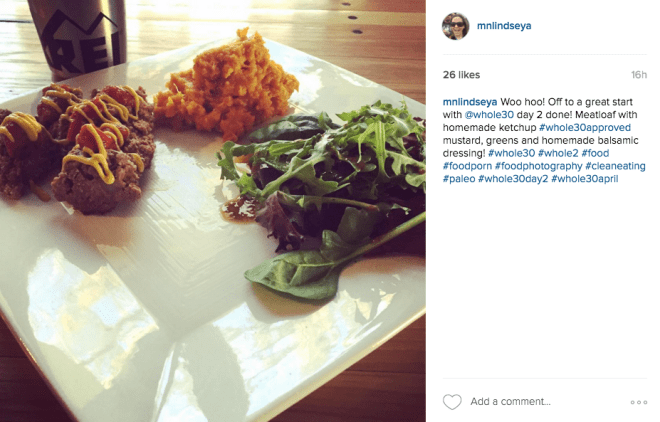Open the three-dot more options menu
The width and height of the screenshot is (660, 422).
point(638,402)
